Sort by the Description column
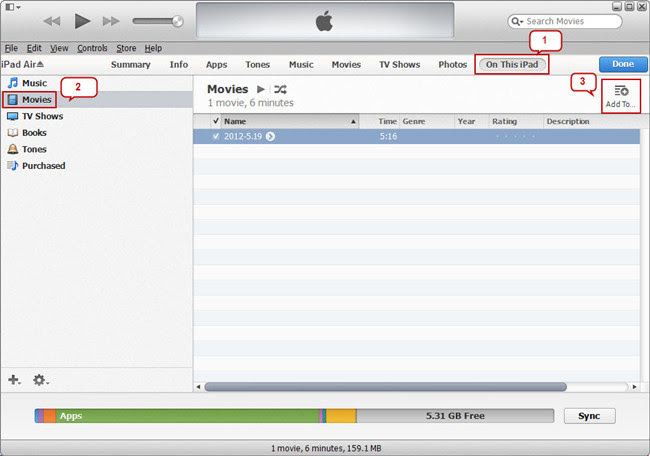650x456 pixels. click(592, 121)
